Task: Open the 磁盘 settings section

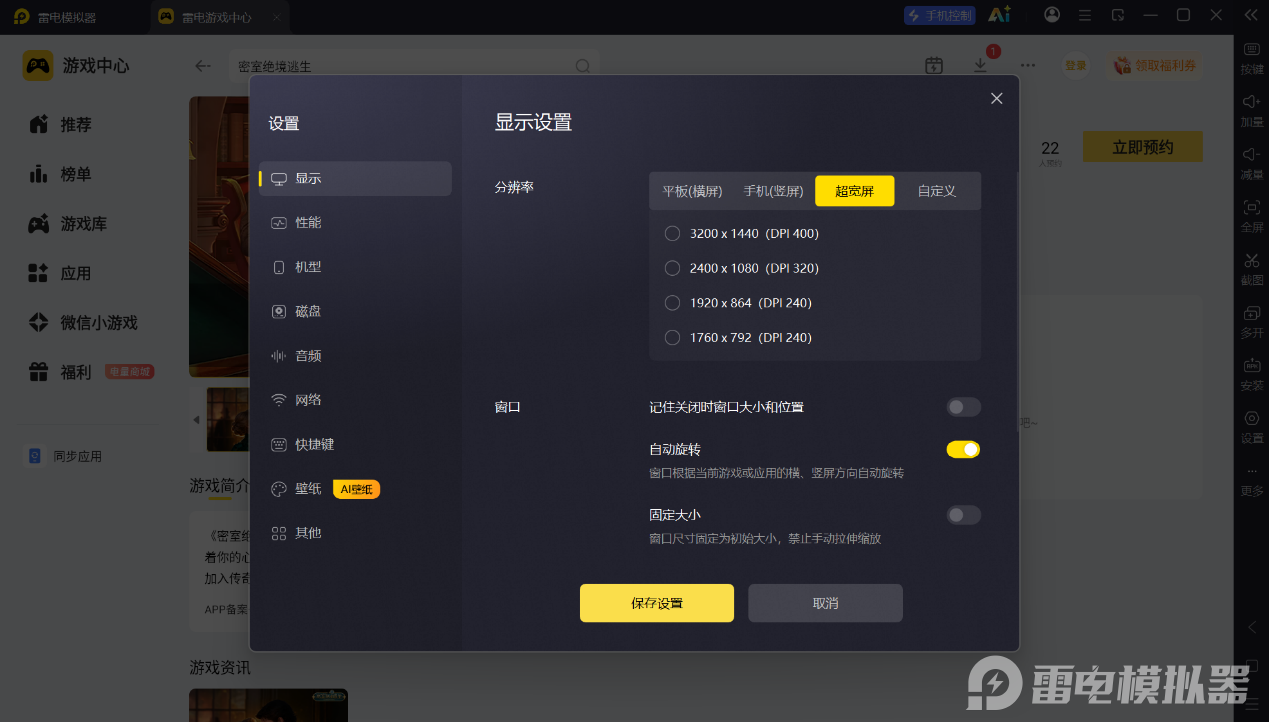Action: (355, 311)
